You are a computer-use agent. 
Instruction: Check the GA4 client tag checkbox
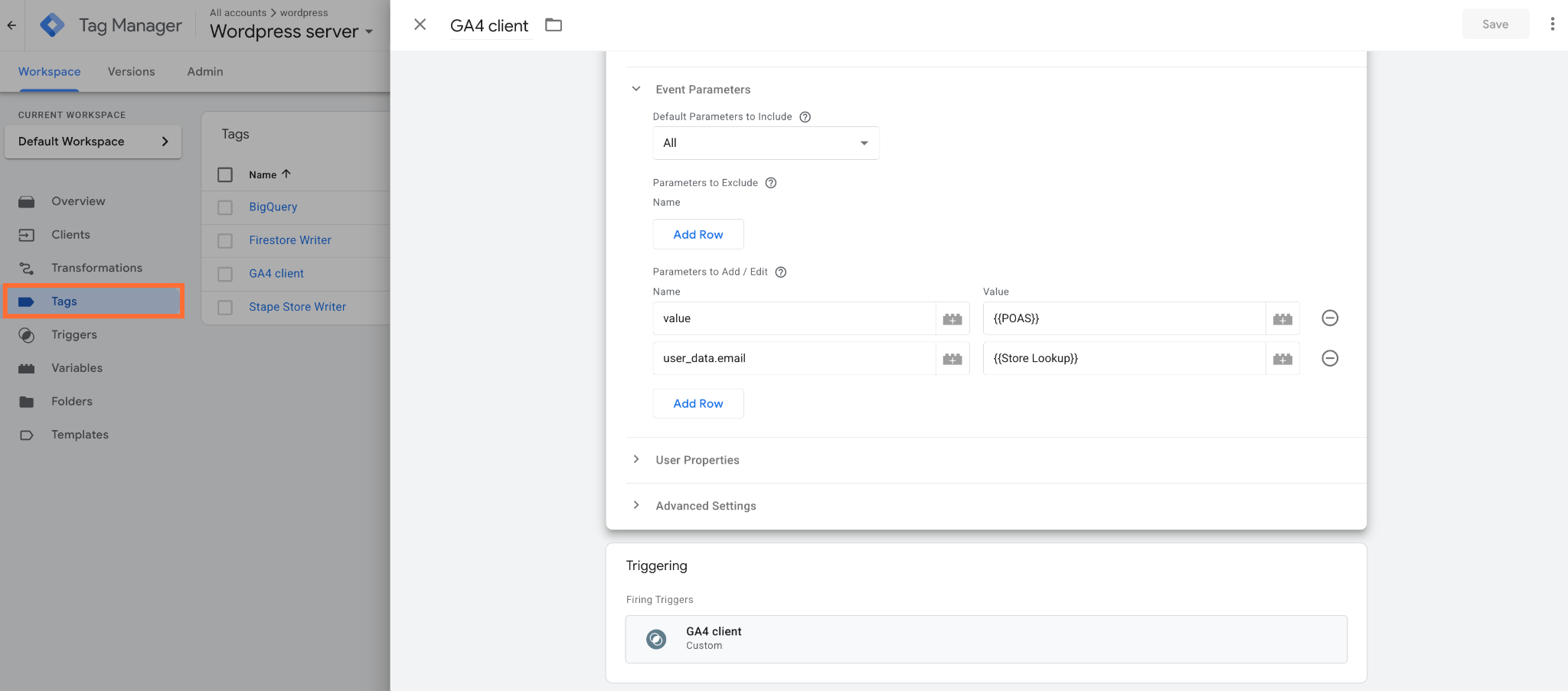(225, 274)
